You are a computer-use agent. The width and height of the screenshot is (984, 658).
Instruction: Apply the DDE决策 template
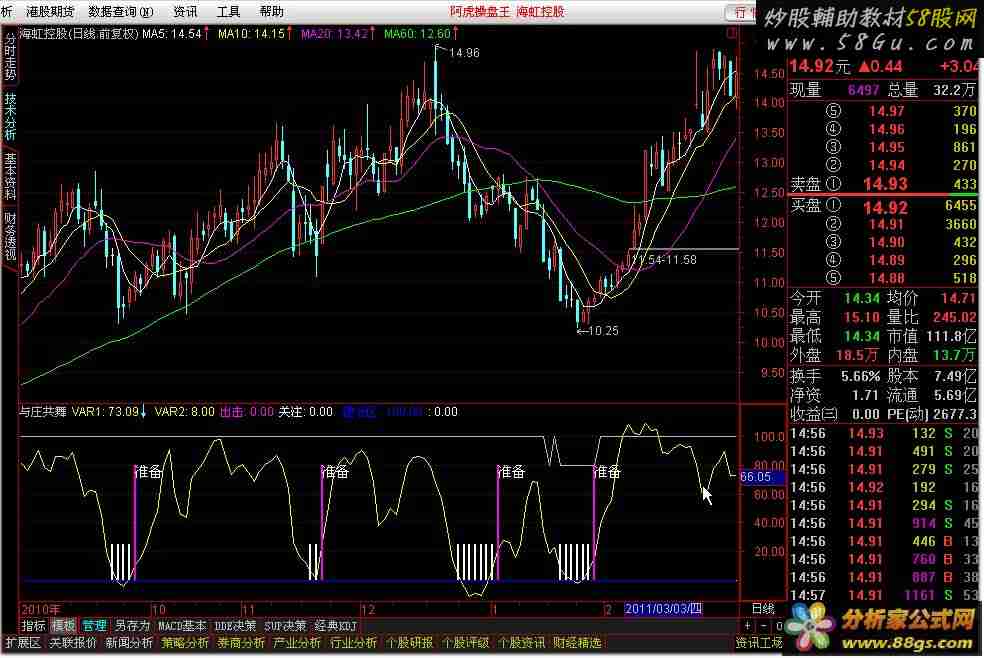[235, 625]
